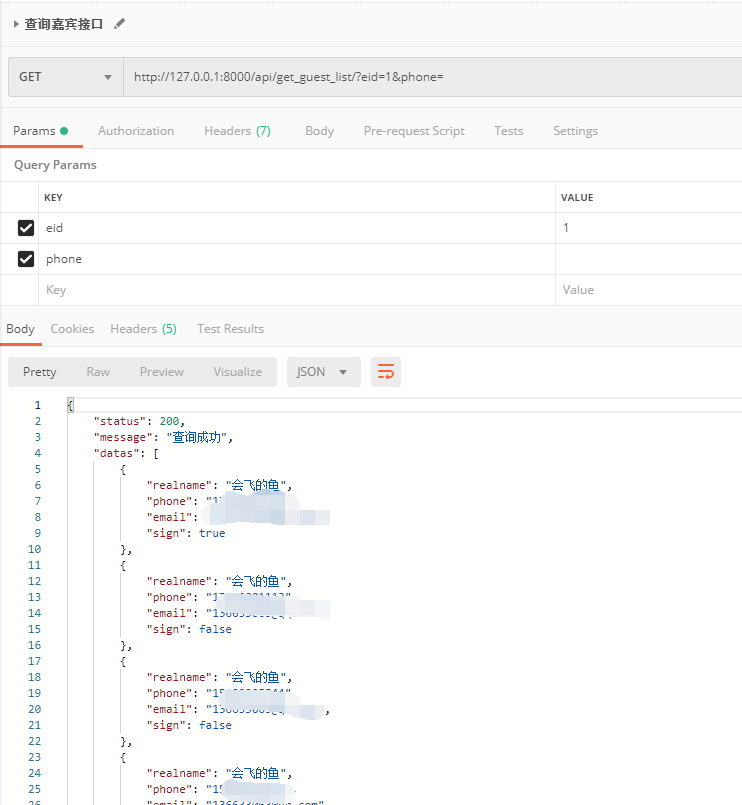Open the GET method dropdown
The height and width of the screenshot is (805, 742).
65,77
